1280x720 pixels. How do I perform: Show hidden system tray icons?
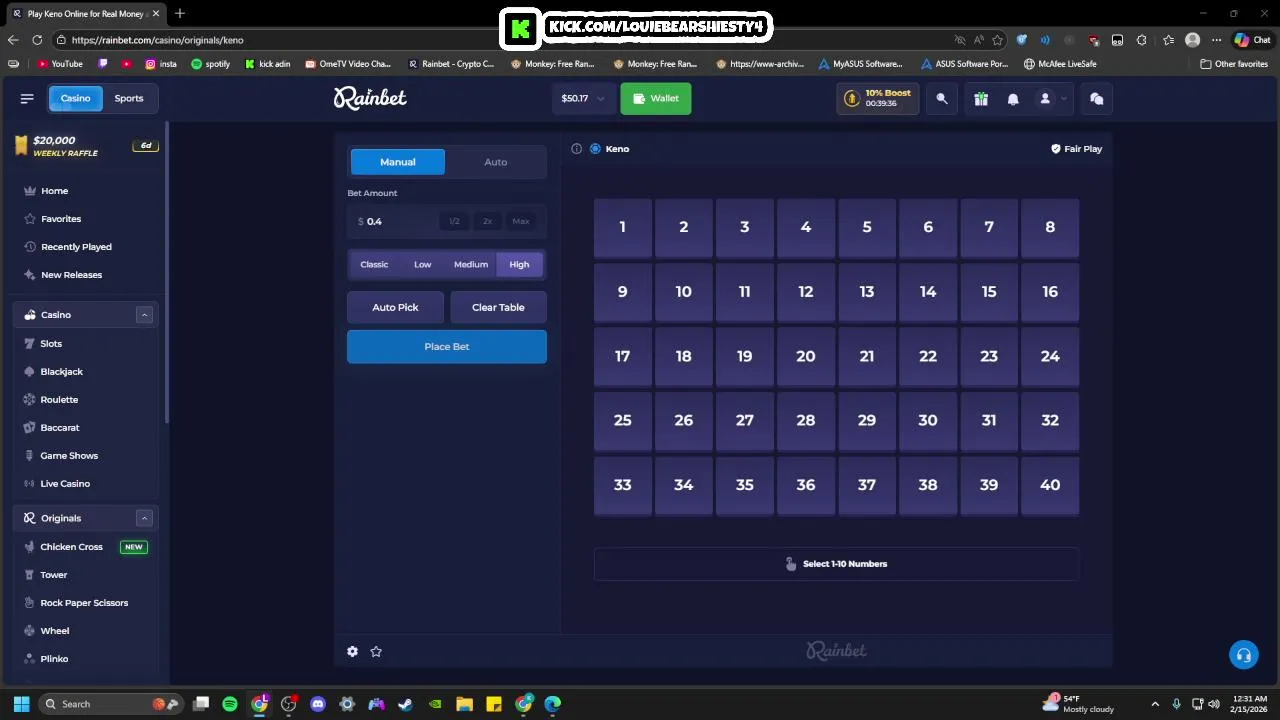(1155, 704)
